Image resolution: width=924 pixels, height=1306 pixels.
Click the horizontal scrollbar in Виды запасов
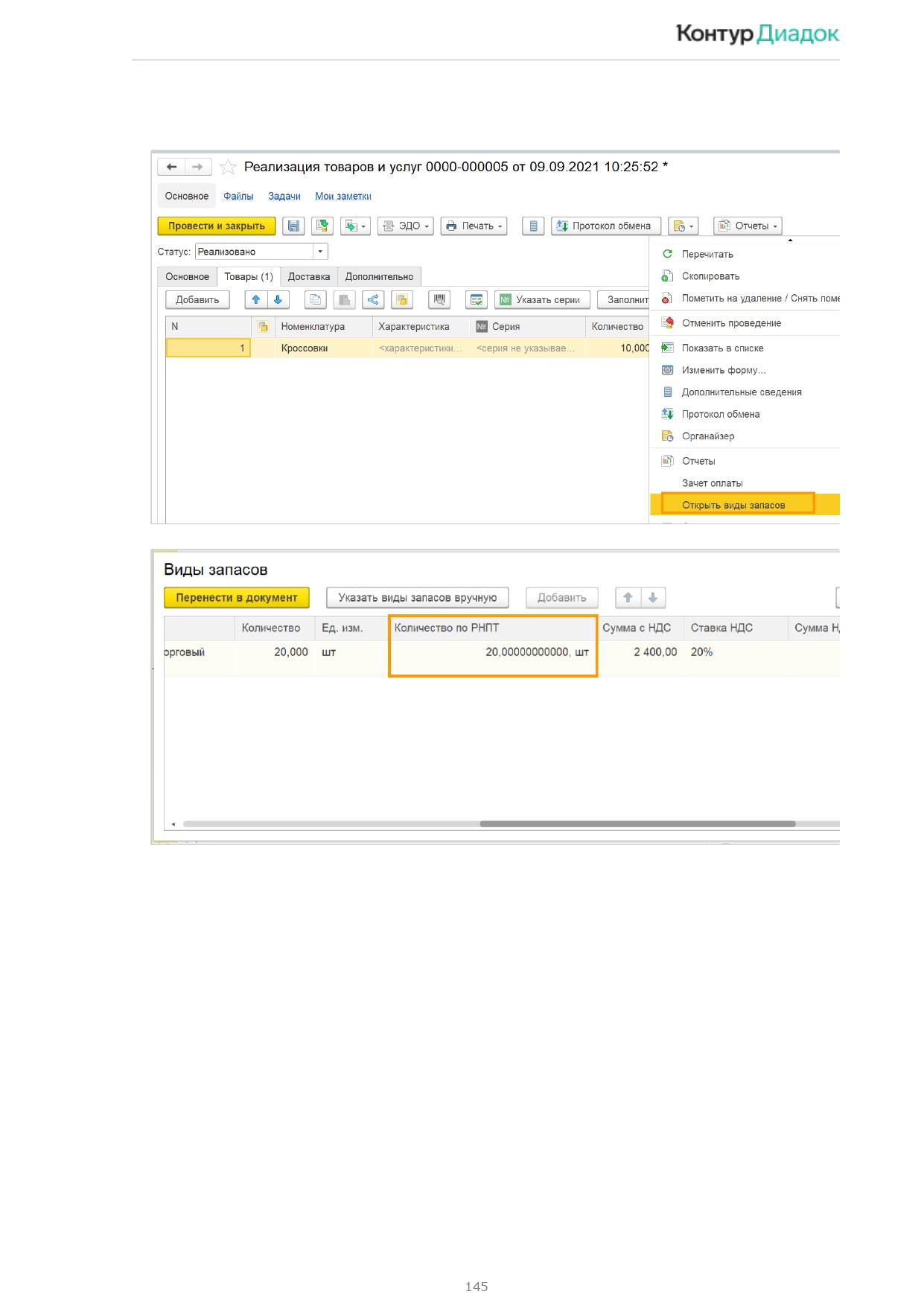pyautogui.click(x=637, y=824)
